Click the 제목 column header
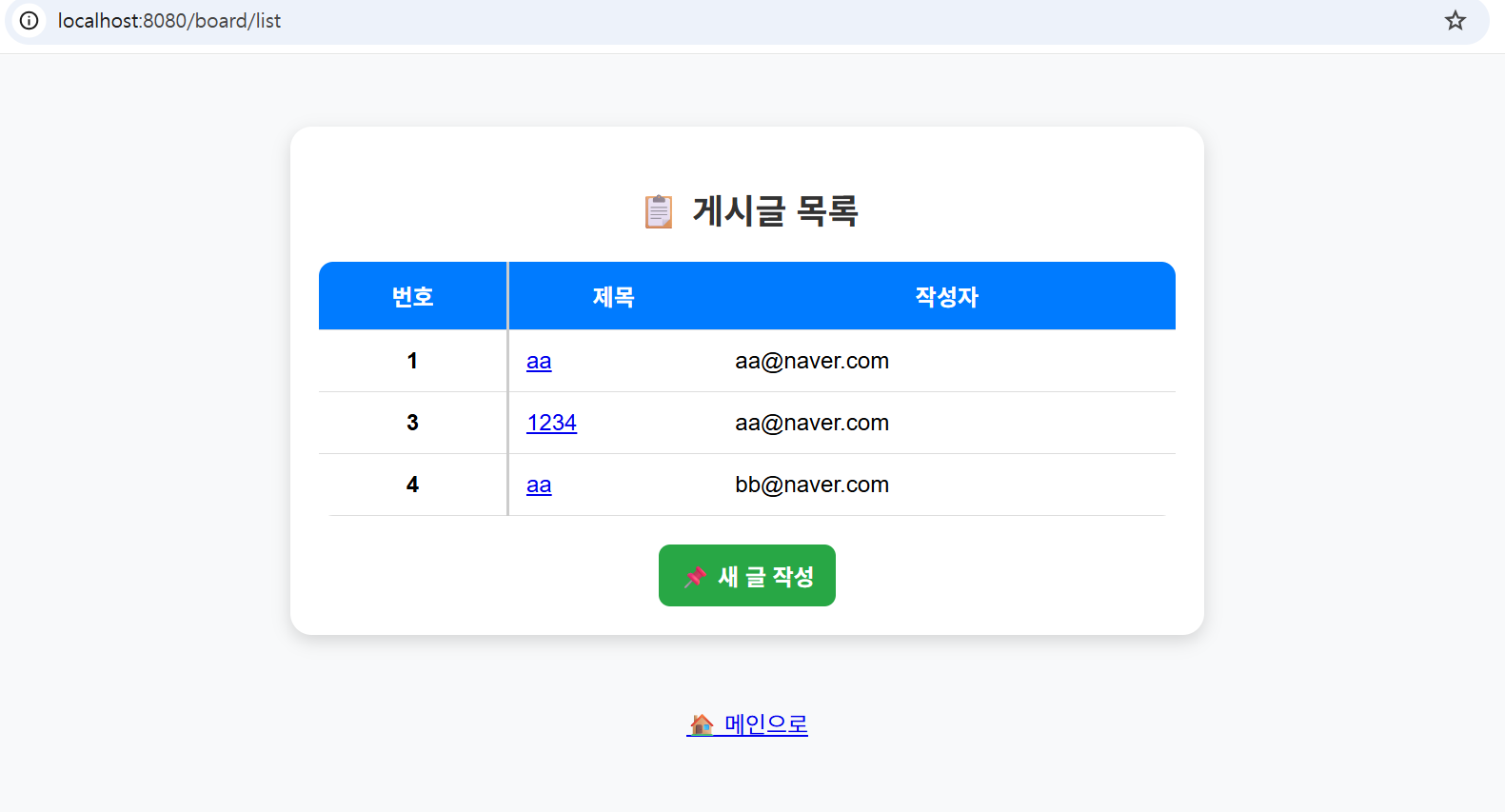The image size is (1505, 812). (613, 296)
